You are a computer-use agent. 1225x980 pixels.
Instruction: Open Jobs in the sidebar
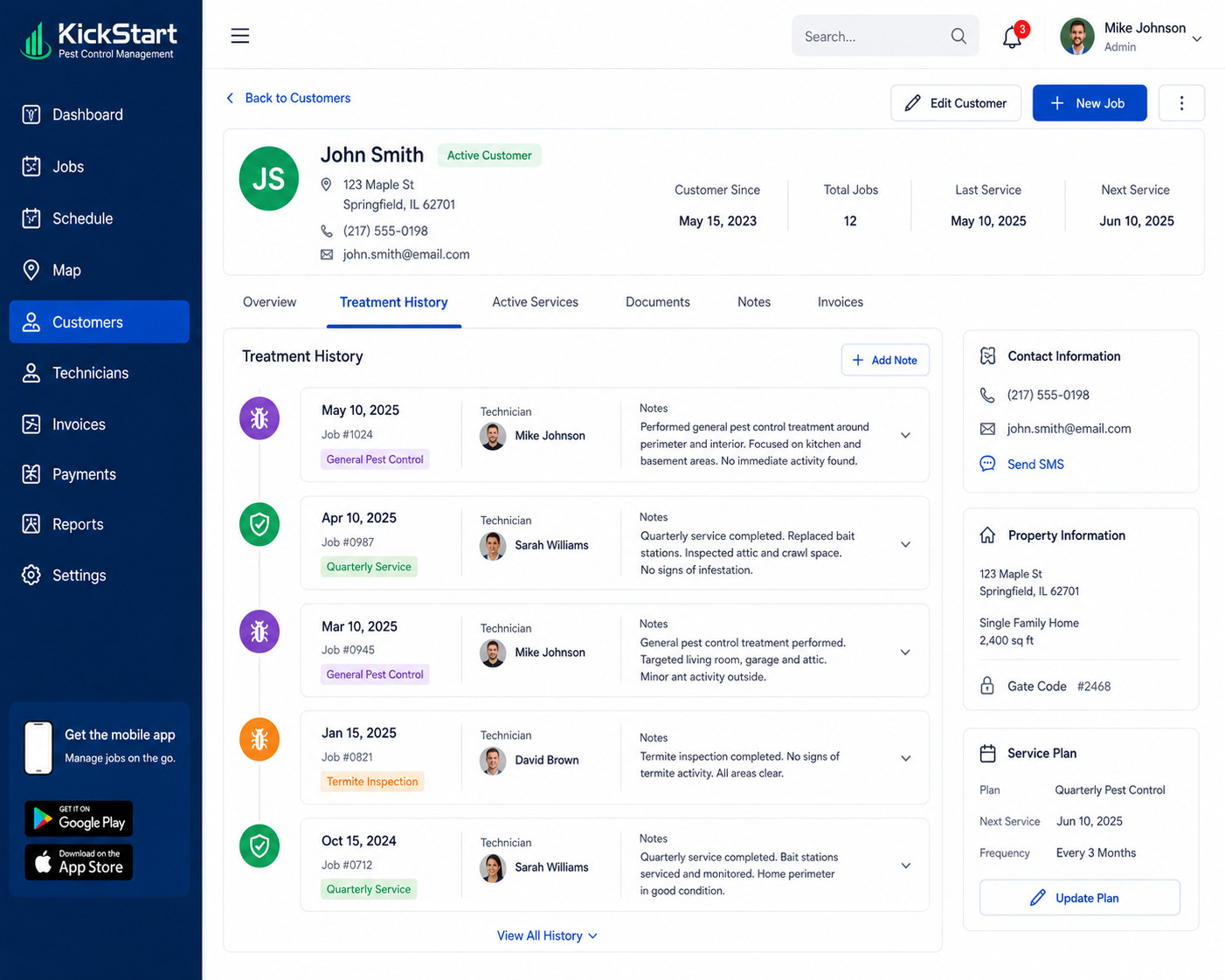[99, 166]
